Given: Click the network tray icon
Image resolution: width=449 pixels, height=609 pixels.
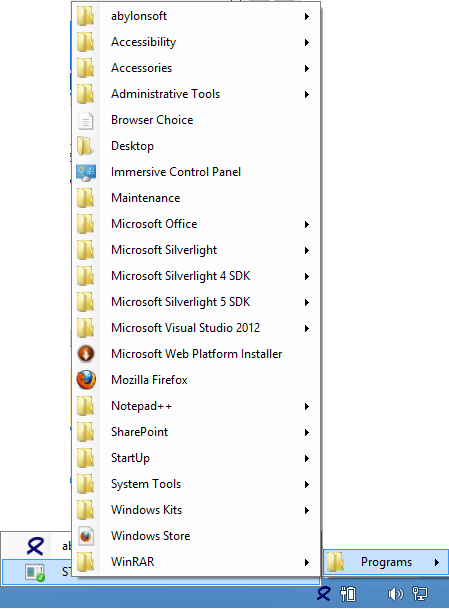Looking at the screenshot, I should click(420, 594).
